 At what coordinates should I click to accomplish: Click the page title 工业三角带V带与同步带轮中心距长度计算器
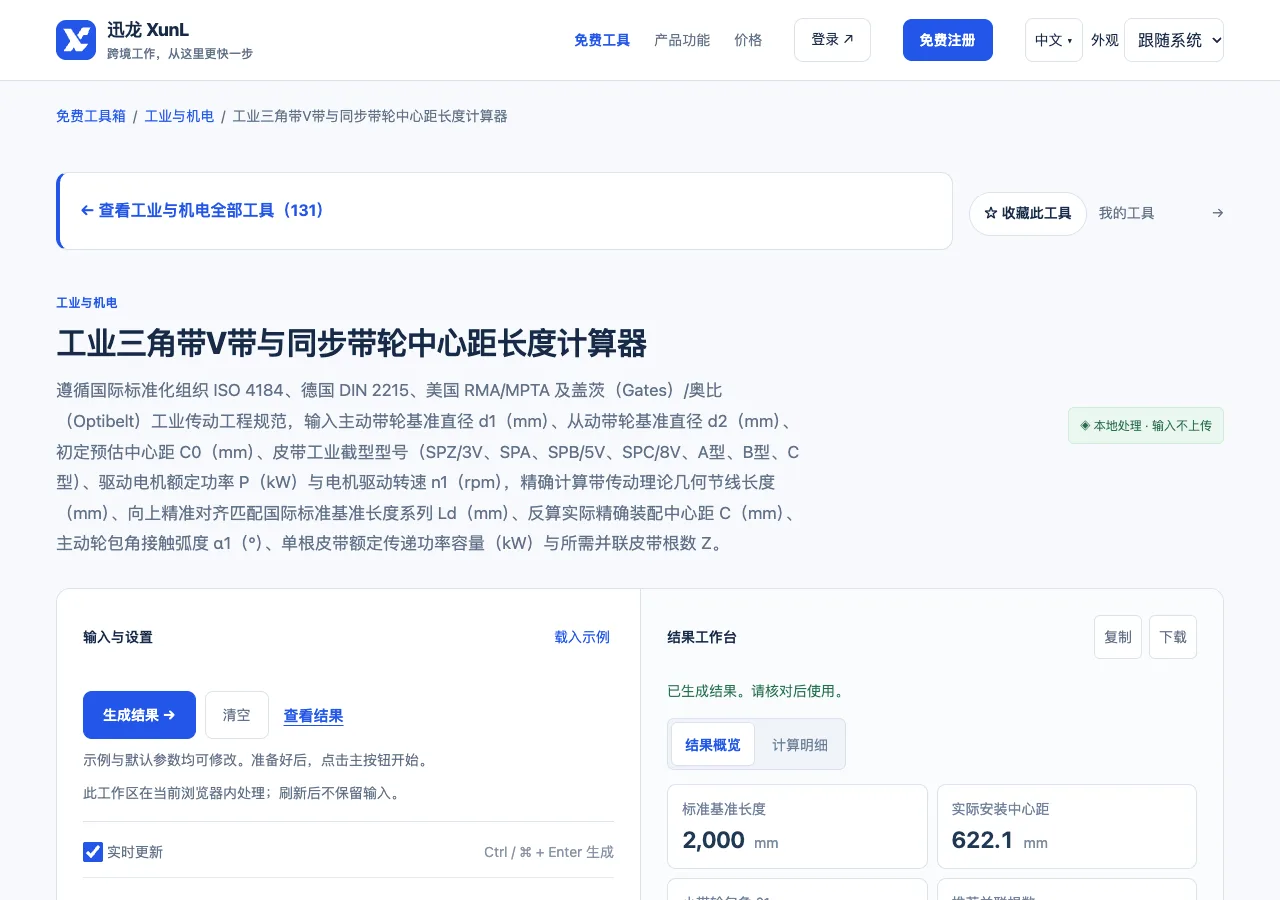point(352,343)
